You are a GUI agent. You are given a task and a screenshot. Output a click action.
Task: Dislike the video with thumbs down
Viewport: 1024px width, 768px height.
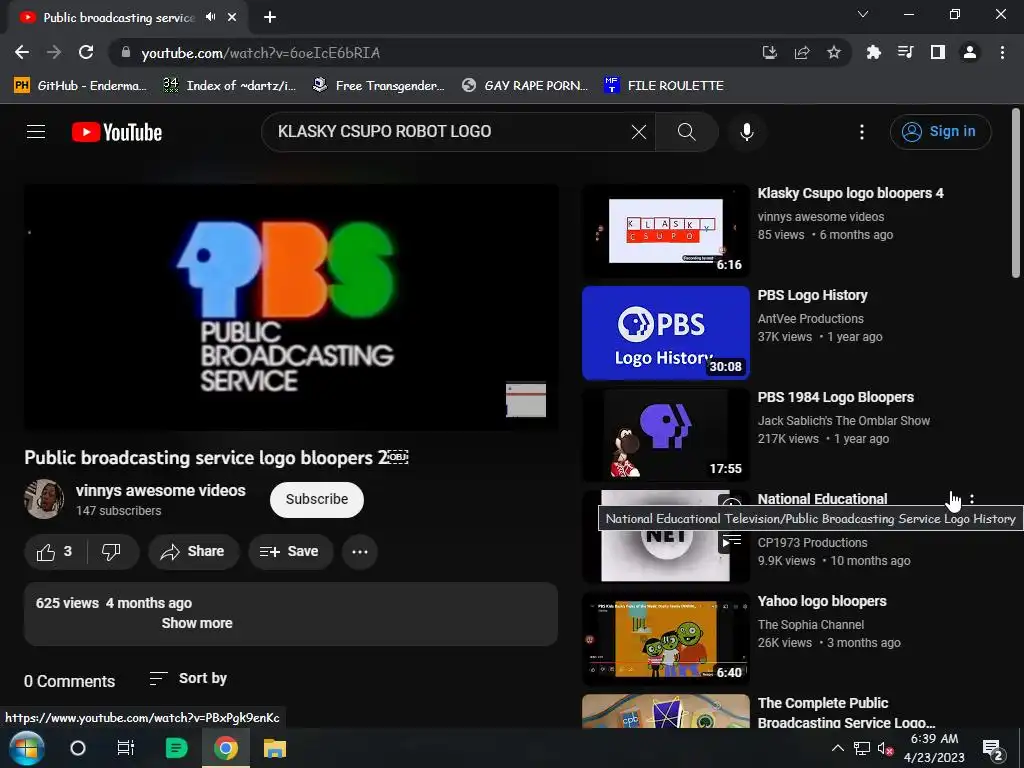[112, 552]
